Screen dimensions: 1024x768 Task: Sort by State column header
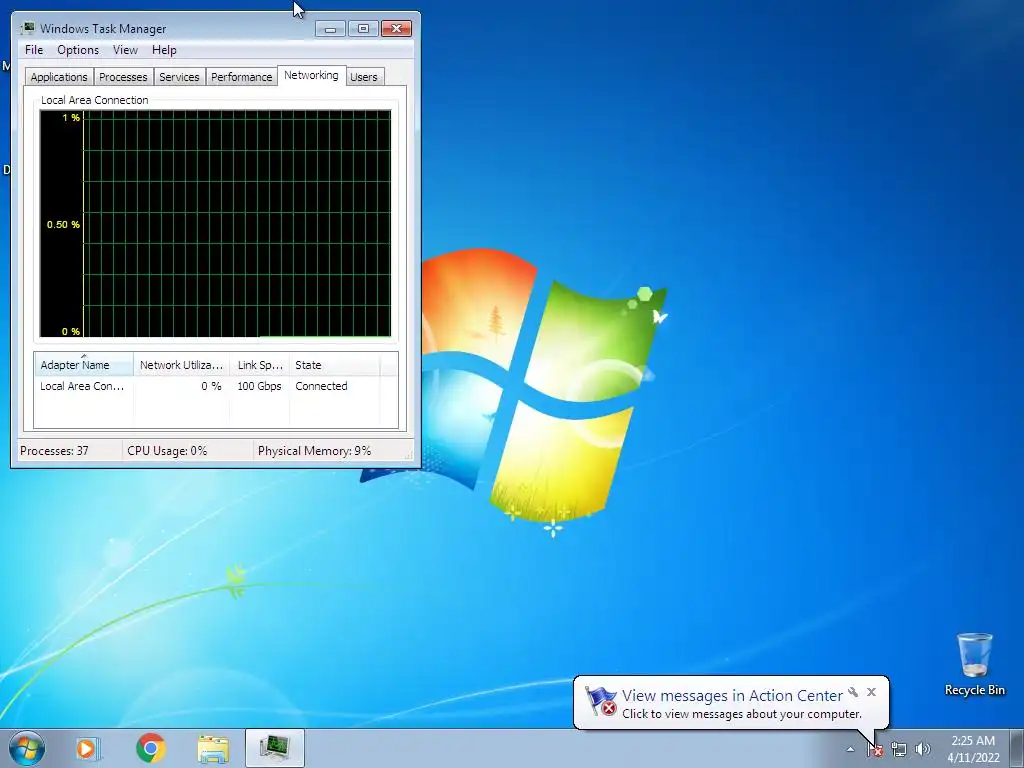point(334,365)
